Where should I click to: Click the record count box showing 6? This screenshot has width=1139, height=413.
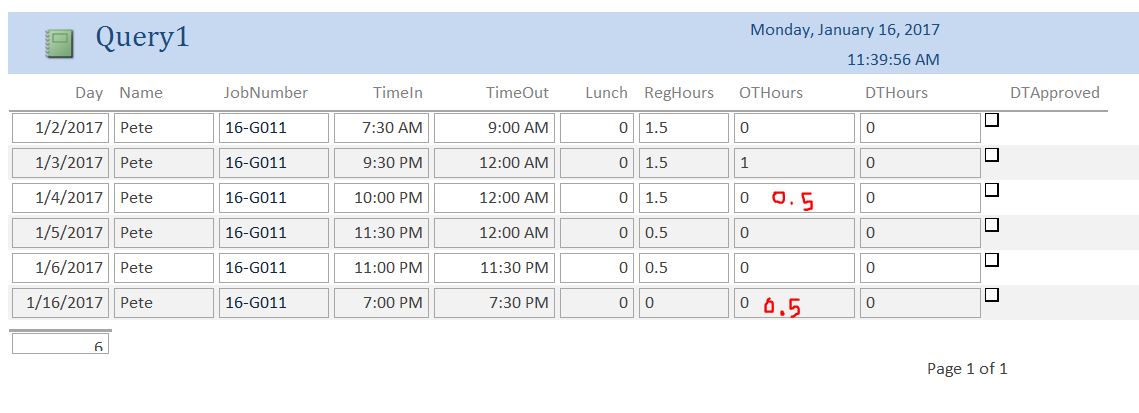click(x=60, y=343)
